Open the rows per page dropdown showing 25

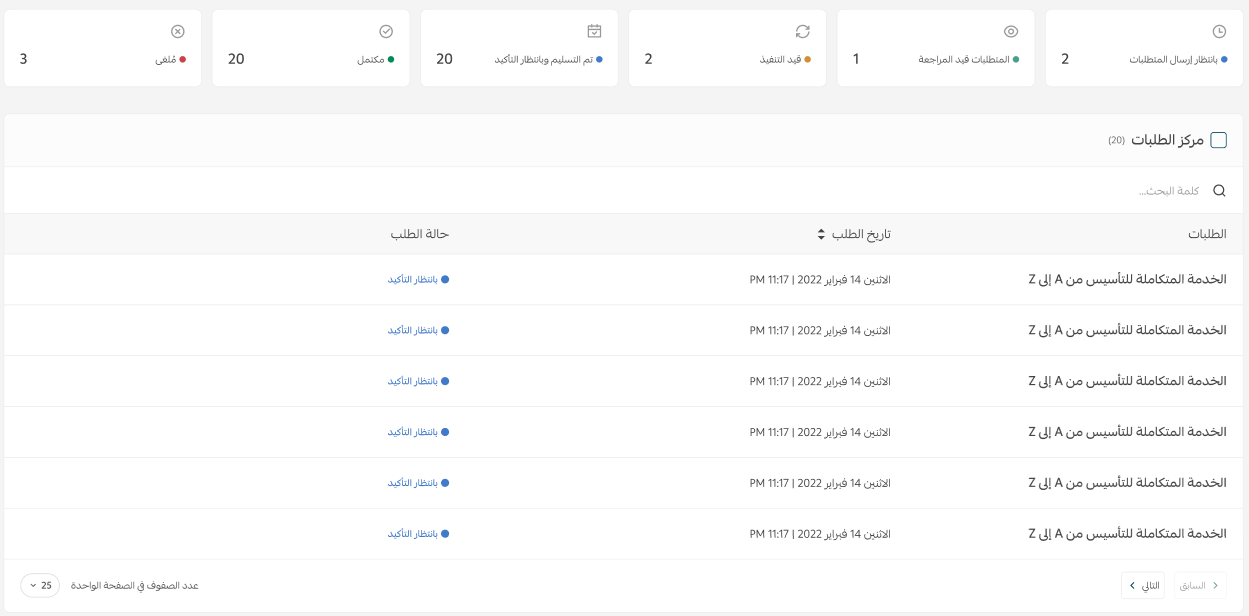tap(40, 585)
